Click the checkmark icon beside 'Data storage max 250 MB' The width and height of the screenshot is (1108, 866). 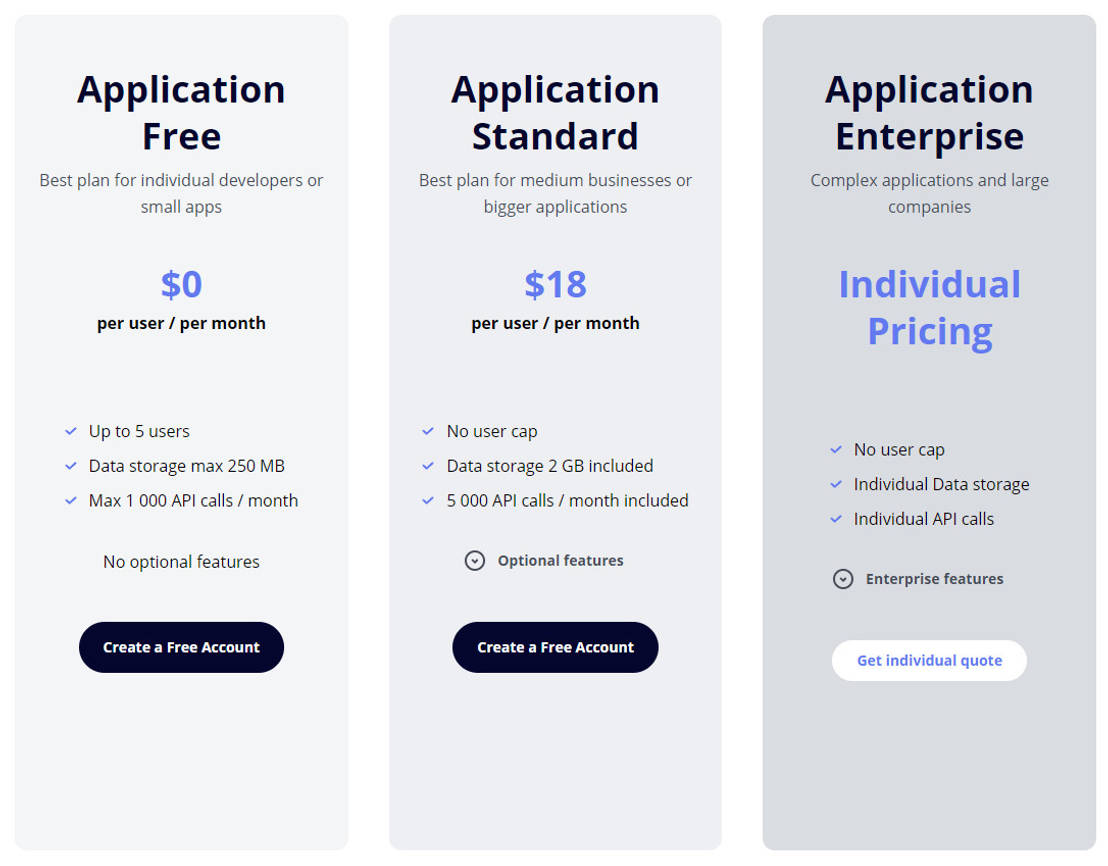(x=70, y=466)
